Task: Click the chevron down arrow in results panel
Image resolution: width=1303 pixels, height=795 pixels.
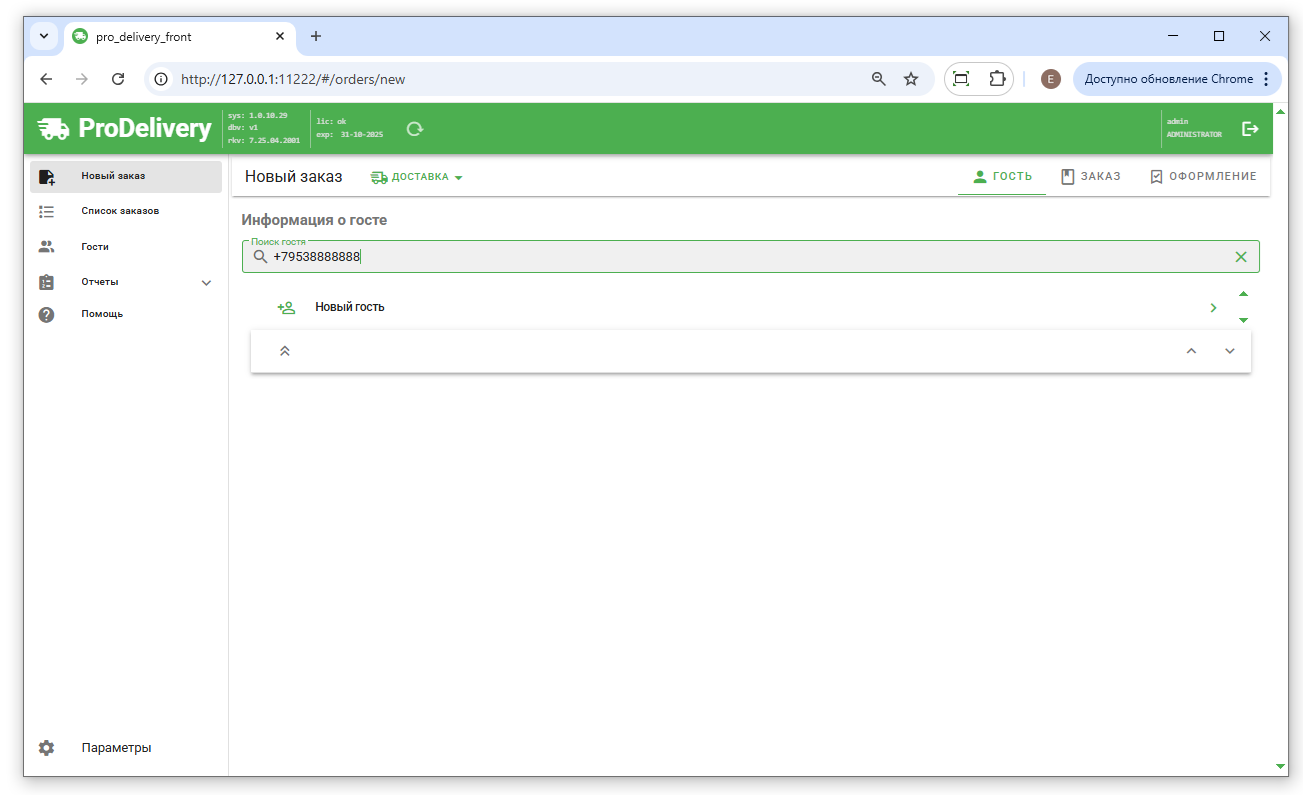Action: [x=1230, y=351]
